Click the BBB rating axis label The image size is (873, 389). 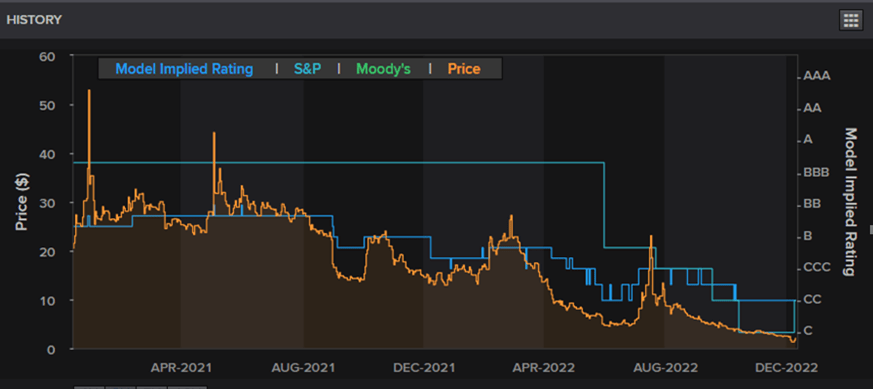click(817, 173)
